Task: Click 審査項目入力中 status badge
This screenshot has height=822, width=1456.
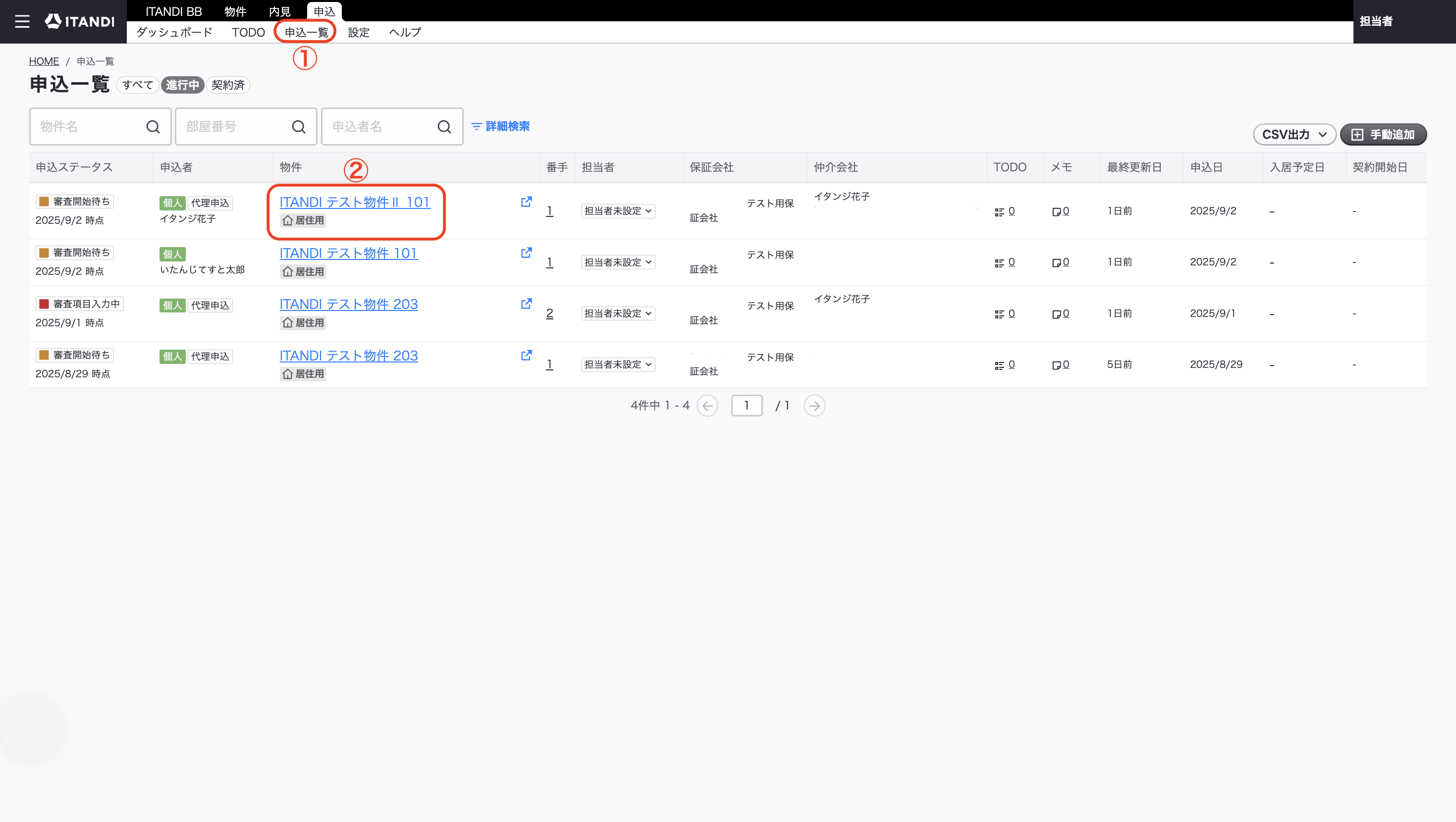Action: (80, 304)
